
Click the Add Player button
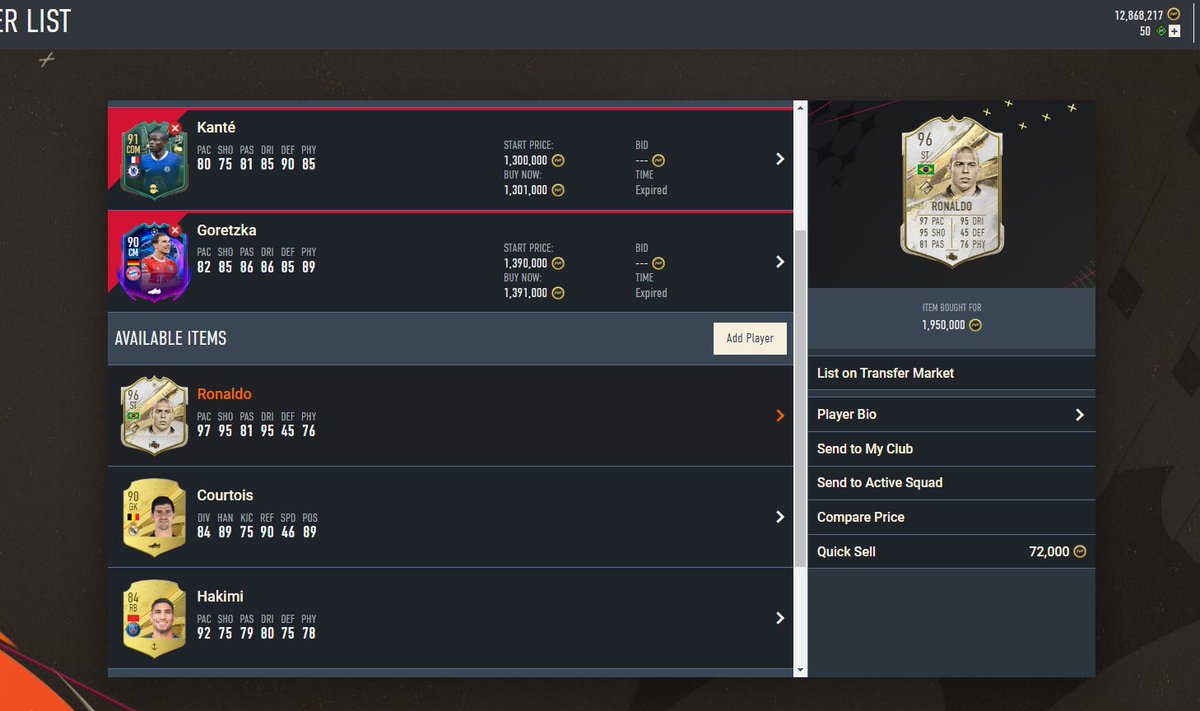pyautogui.click(x=750, y=338)
